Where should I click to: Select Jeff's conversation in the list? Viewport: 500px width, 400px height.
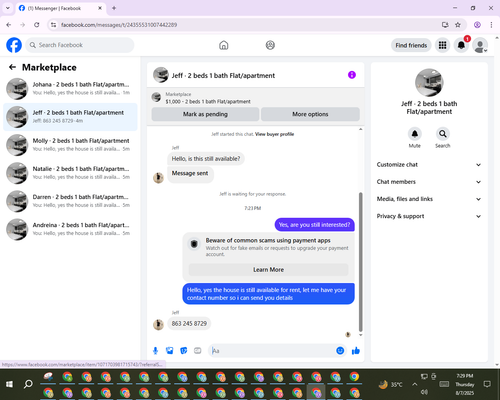(x=70, y=117)
